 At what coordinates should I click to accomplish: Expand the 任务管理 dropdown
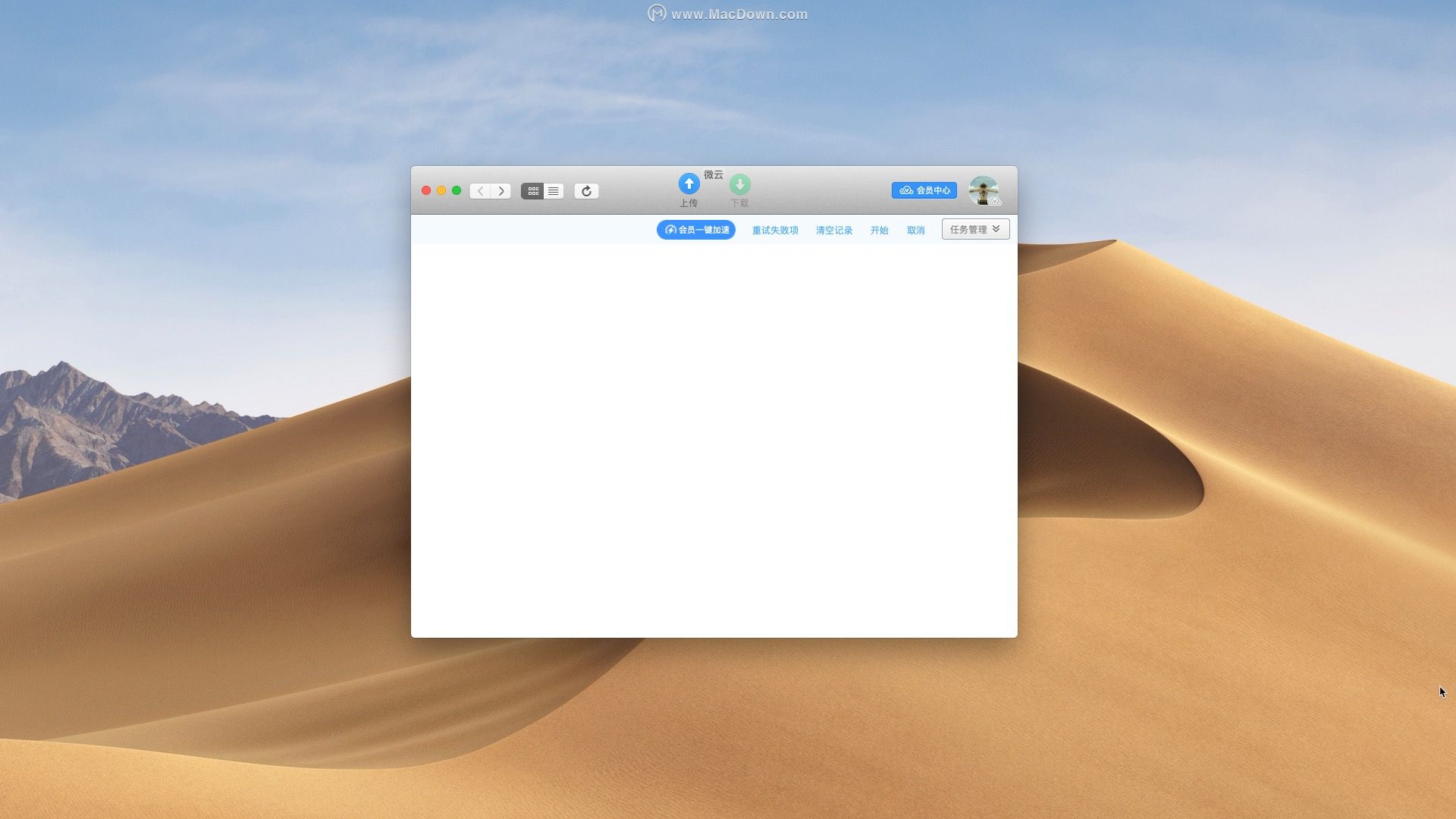(968, 230)
